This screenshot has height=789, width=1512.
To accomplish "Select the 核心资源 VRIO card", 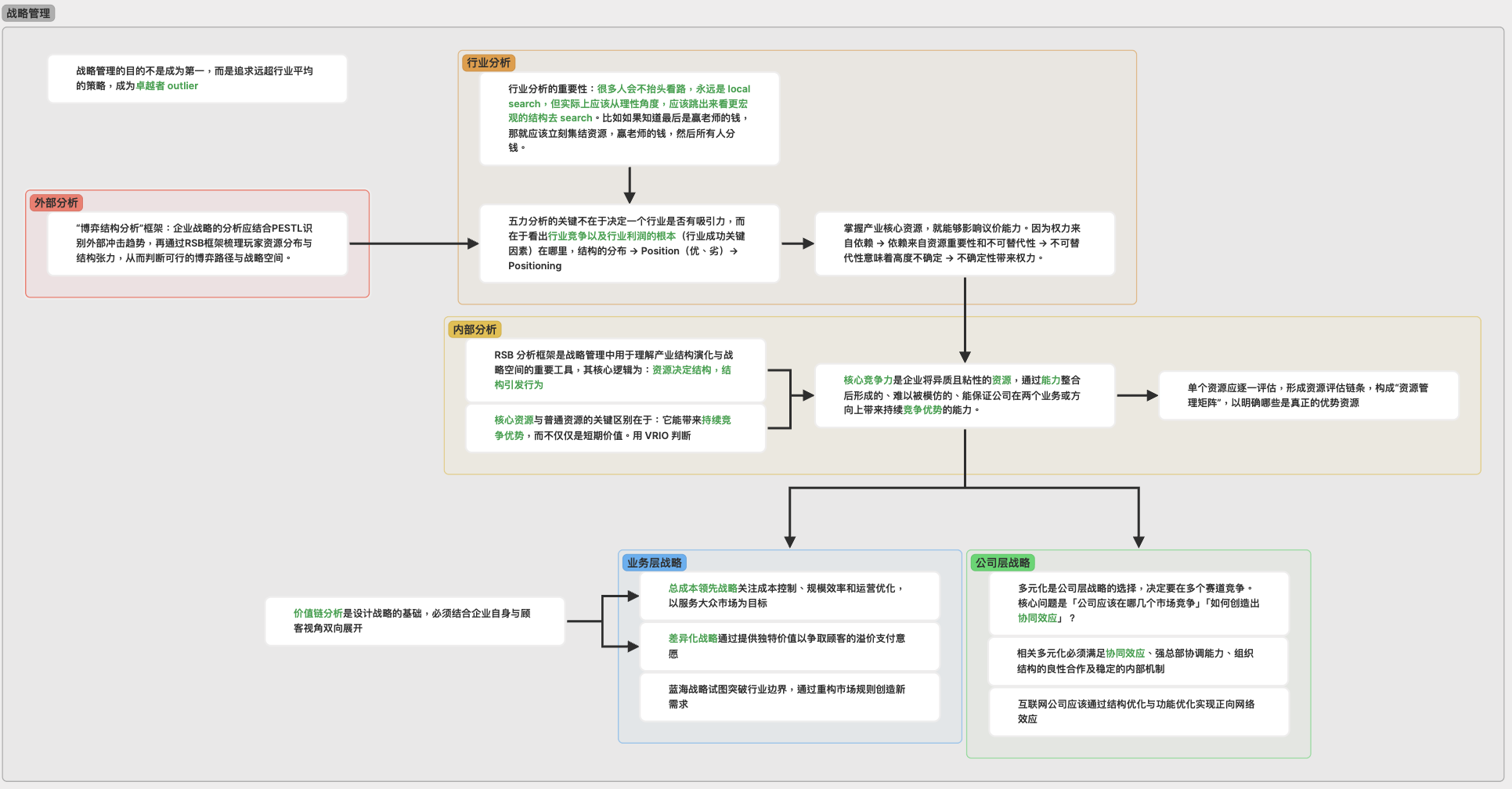I will click(615, 428).
